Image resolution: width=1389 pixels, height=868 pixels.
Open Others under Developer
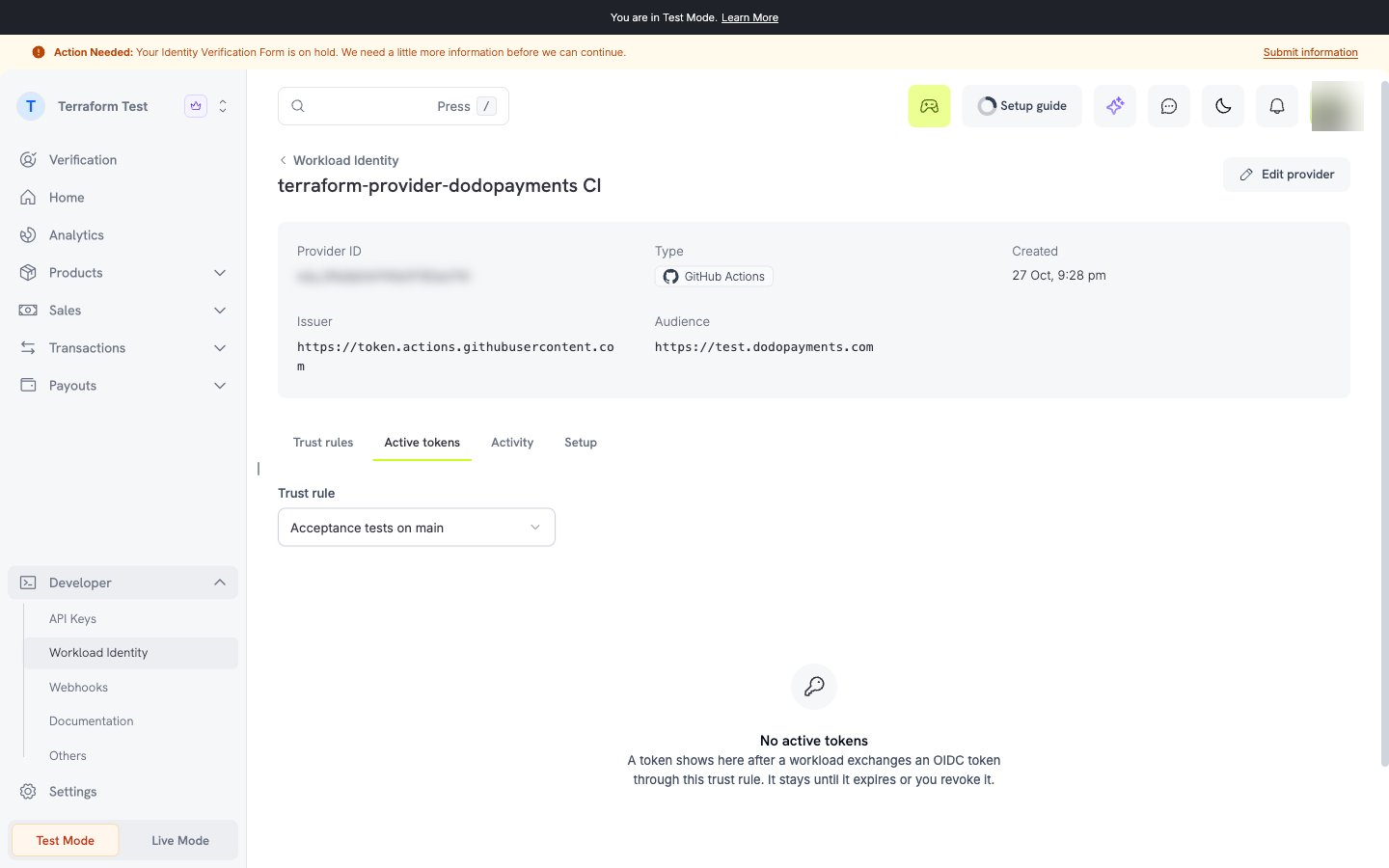tap(68, 756)
